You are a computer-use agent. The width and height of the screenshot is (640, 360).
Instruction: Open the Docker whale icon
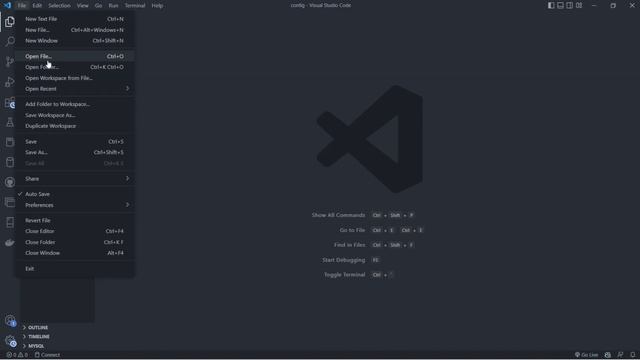(10, 242)
